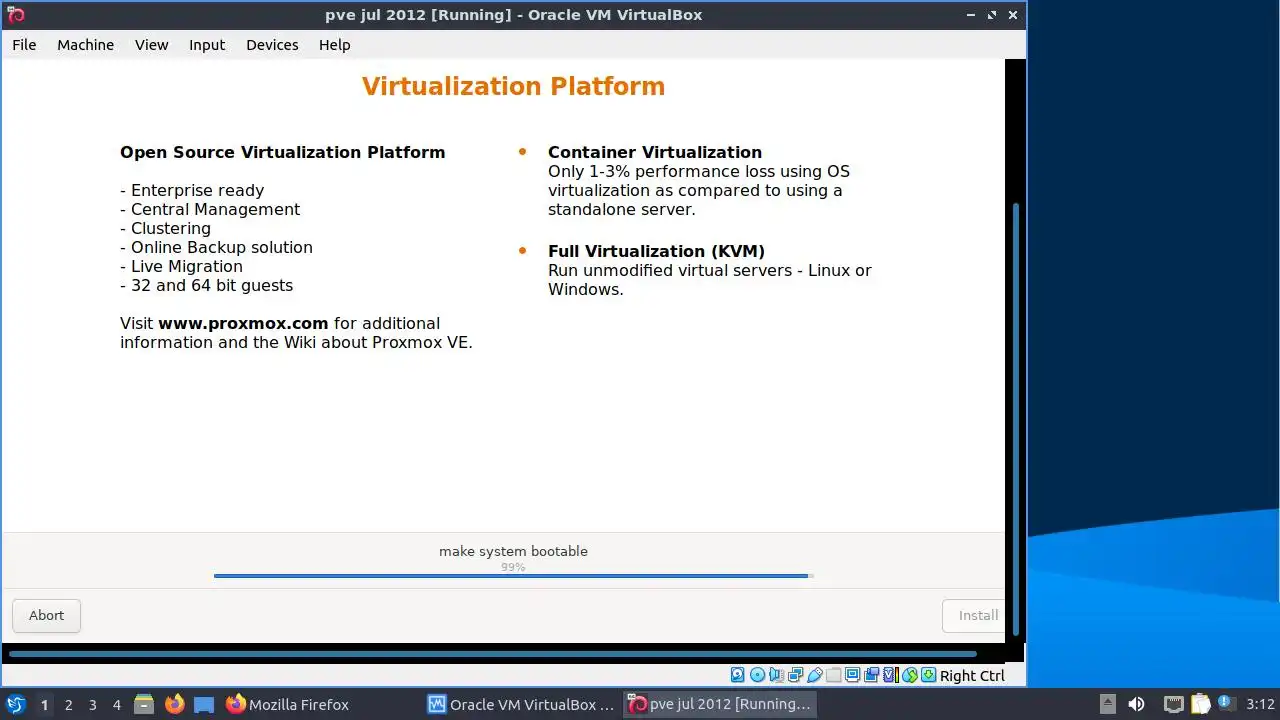Image resolution: width=1280 pixels, height=720 pixels.
Task: Abort the Proxmox installation
Action: click(x=46, y=615)
